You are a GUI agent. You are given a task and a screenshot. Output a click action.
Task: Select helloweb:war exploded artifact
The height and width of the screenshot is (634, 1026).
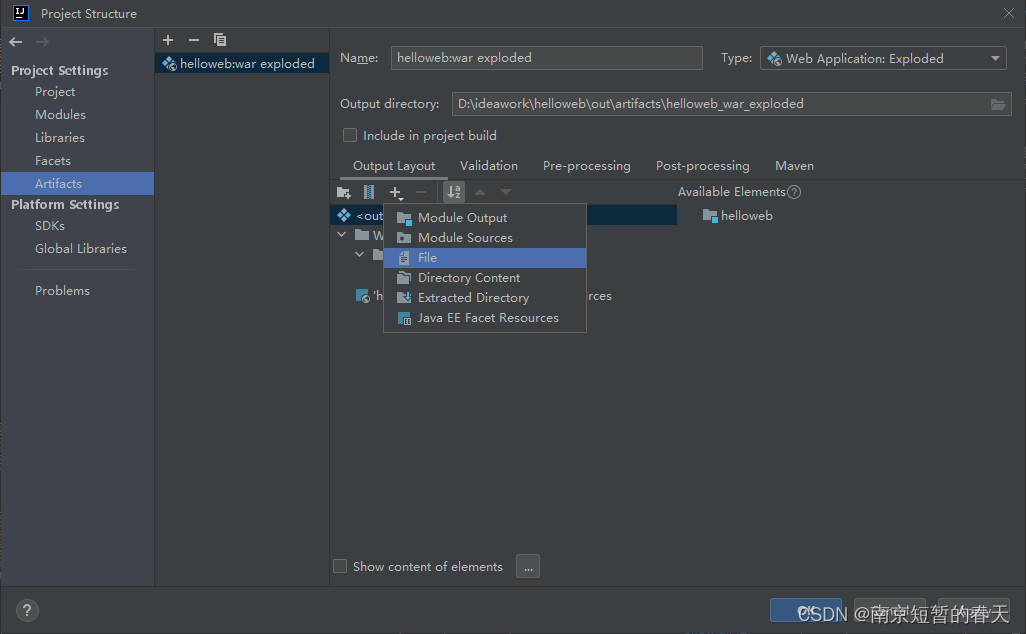tap(242, 63)
